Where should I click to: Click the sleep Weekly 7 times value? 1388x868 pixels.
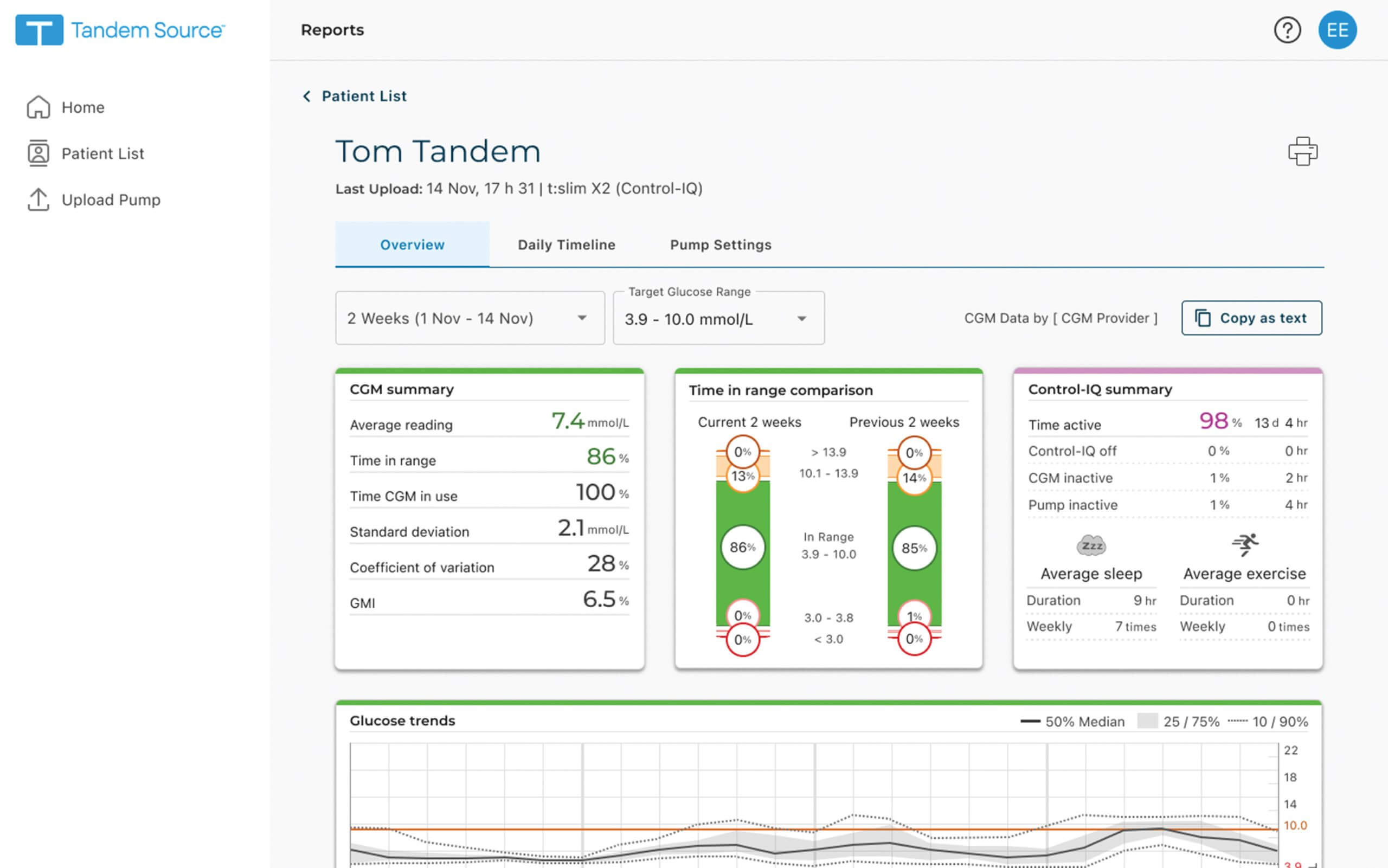pyautogui.click(x=1135, y=626)
